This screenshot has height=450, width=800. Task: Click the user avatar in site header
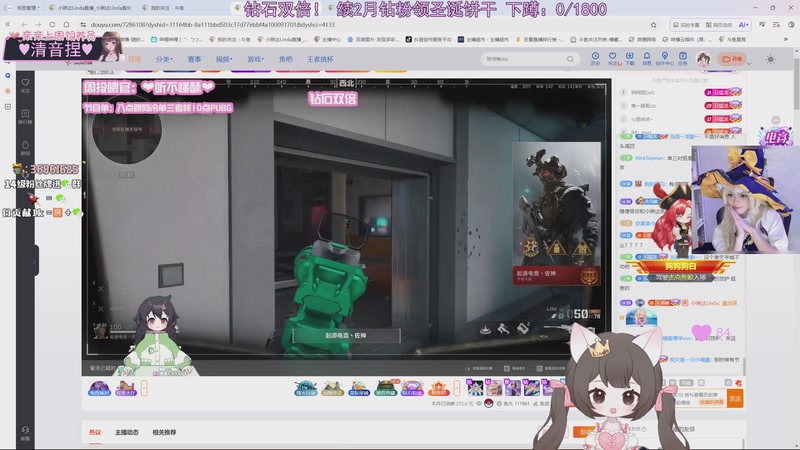[x=704, y=59]
